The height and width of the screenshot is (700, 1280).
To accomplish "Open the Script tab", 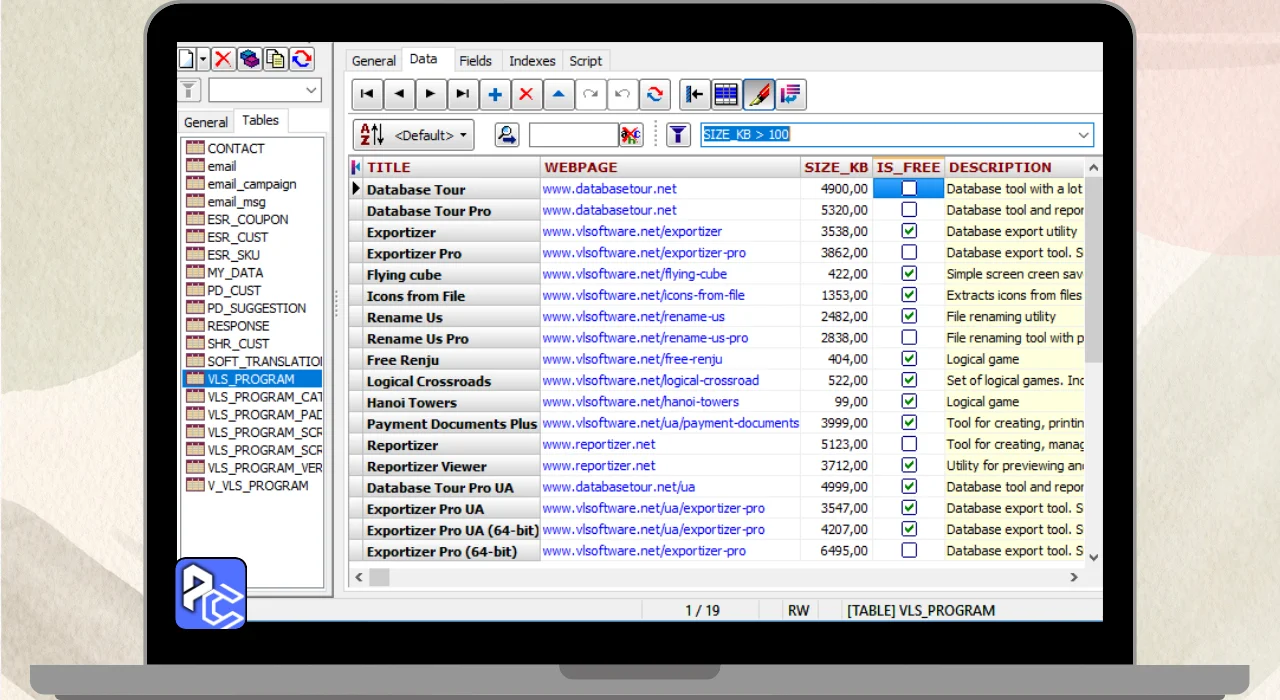I will (585, 61).
